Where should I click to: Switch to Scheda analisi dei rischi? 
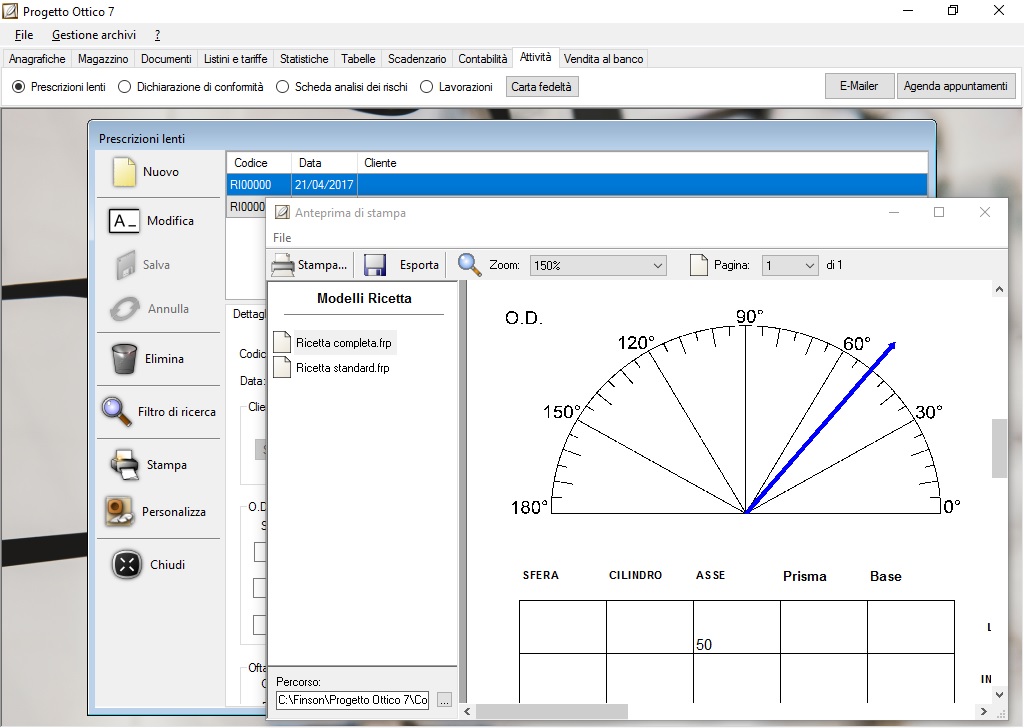tap(282, 86)
